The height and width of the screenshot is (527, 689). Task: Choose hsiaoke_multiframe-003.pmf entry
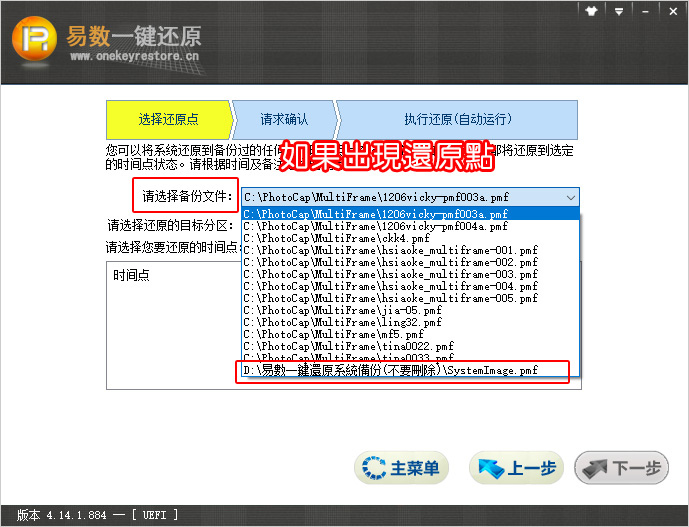click(x=410, y=274)
